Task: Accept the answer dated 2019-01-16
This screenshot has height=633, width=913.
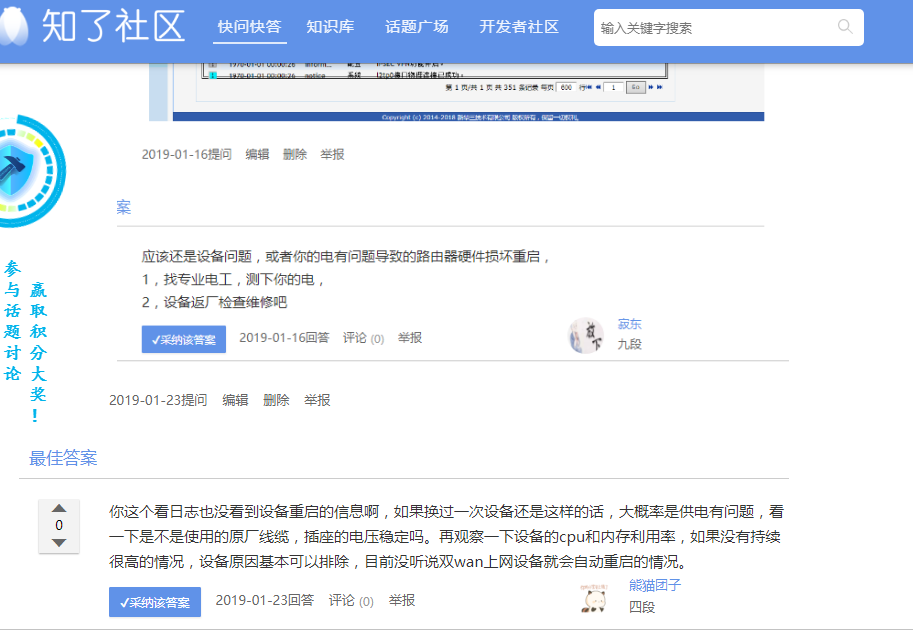Action: coord(183,340)
